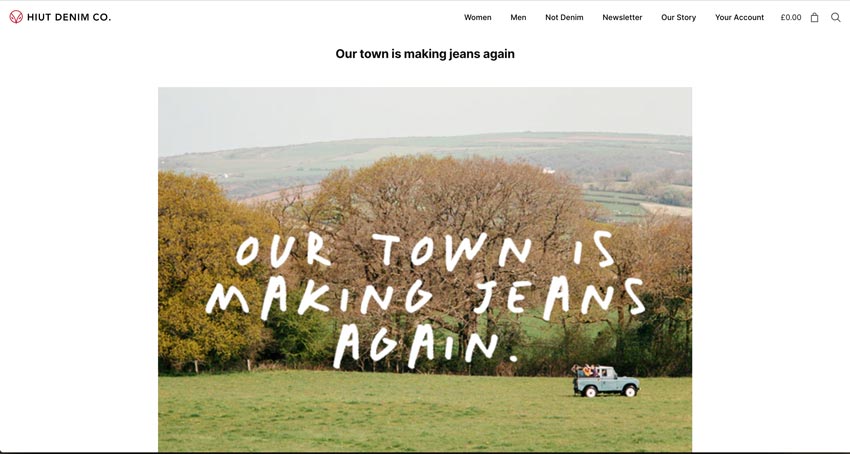Click the Hiut Denim red logo emblem
Screen dimensions: 850x454
pyautogui.click(x=16, y=17)
